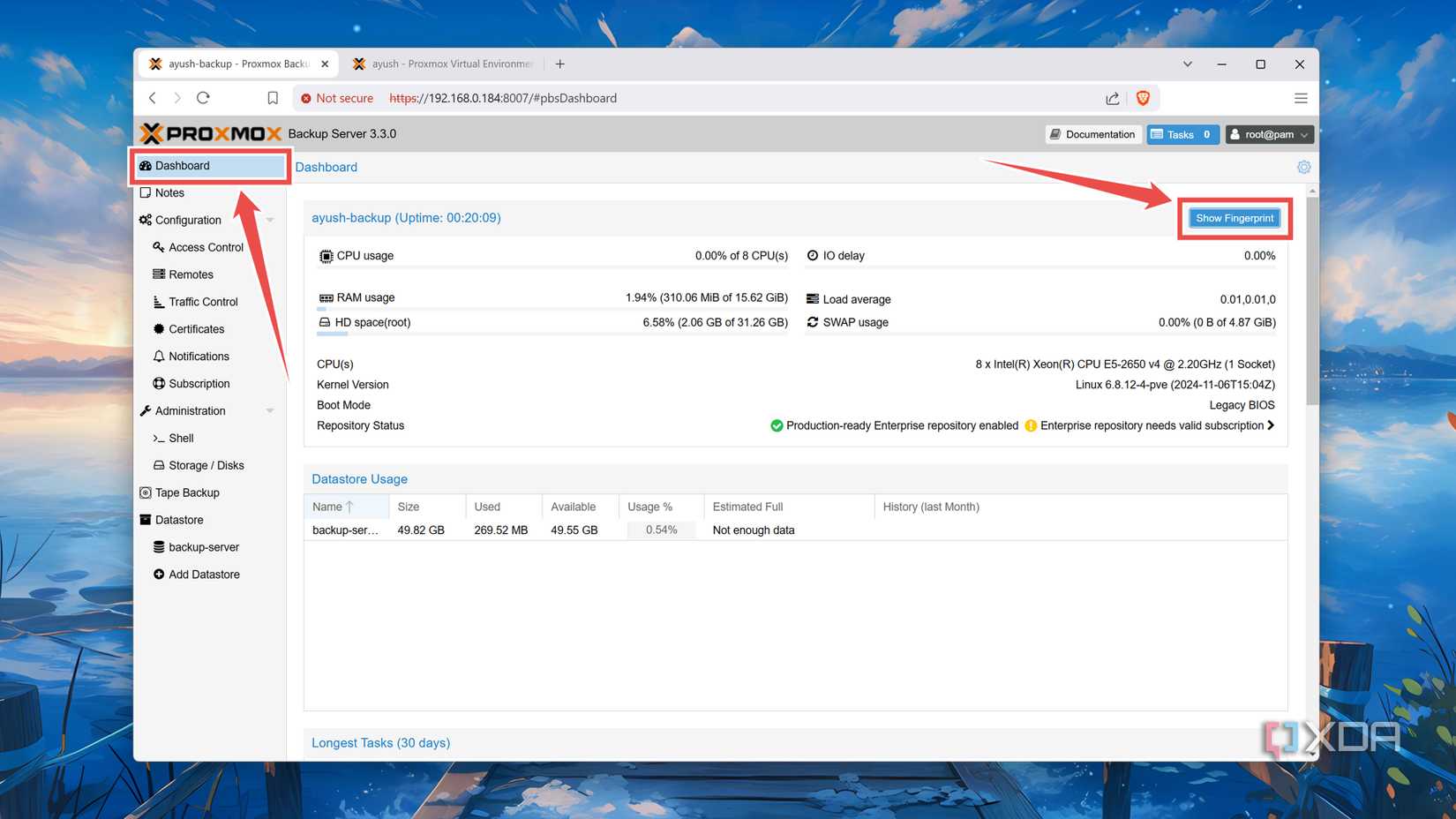Open the Notifications page
Image resolution: width=1456 pixels, height=819 pixels.
tap(199, 357)
